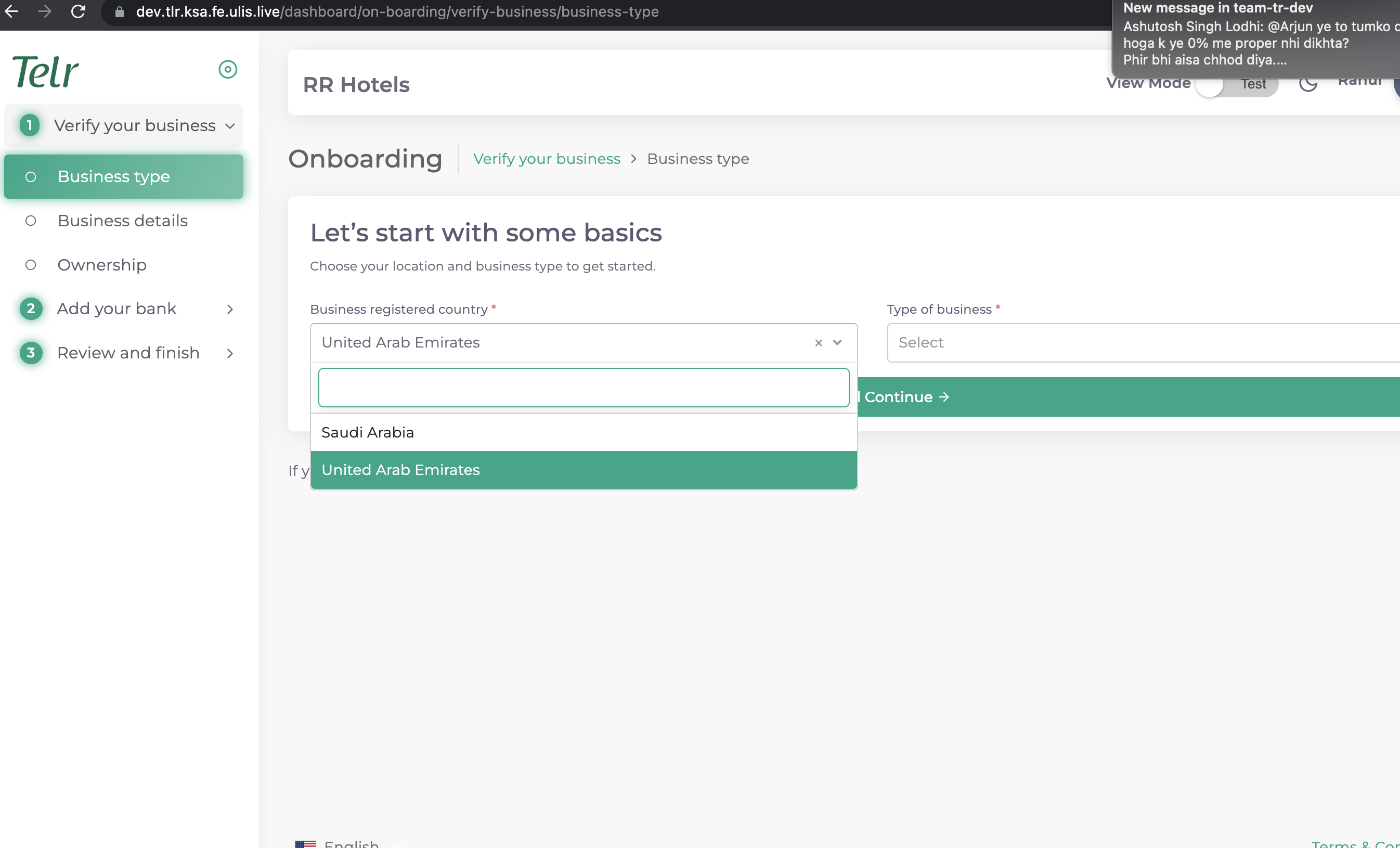Clear the selected country with the X icon

[x=819, y=343]
